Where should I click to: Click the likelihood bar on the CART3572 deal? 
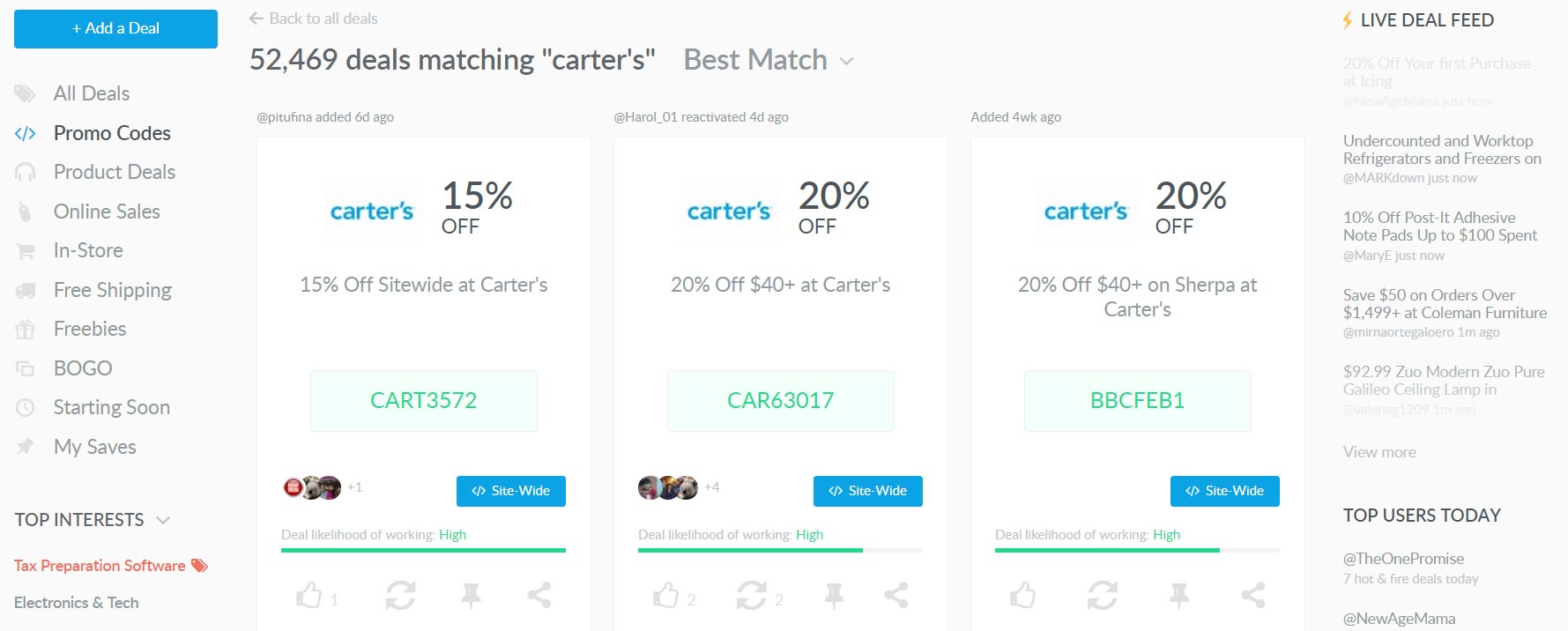pos(423,550)
